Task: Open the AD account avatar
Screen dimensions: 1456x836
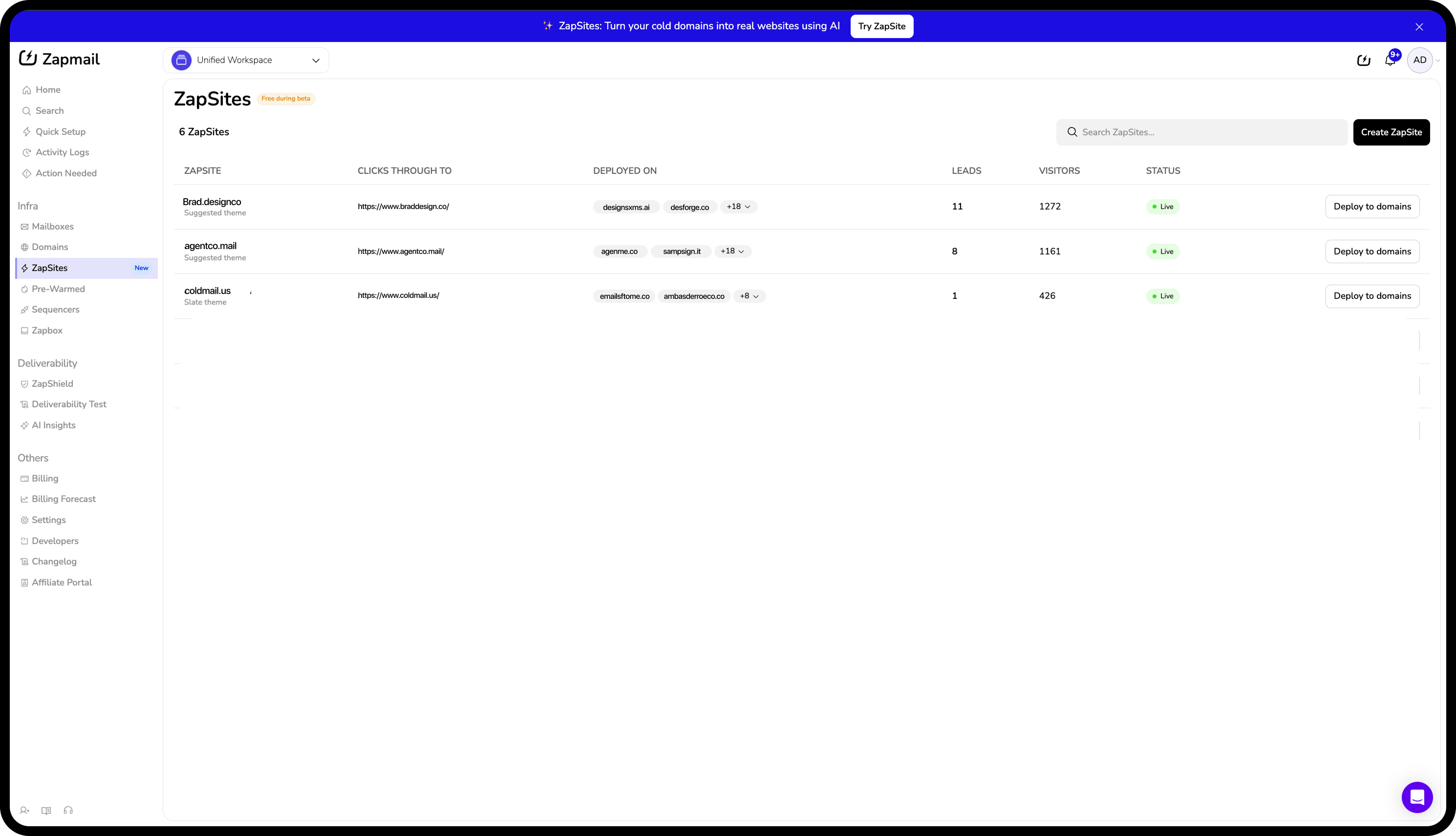Action: tap(1420, 60)
